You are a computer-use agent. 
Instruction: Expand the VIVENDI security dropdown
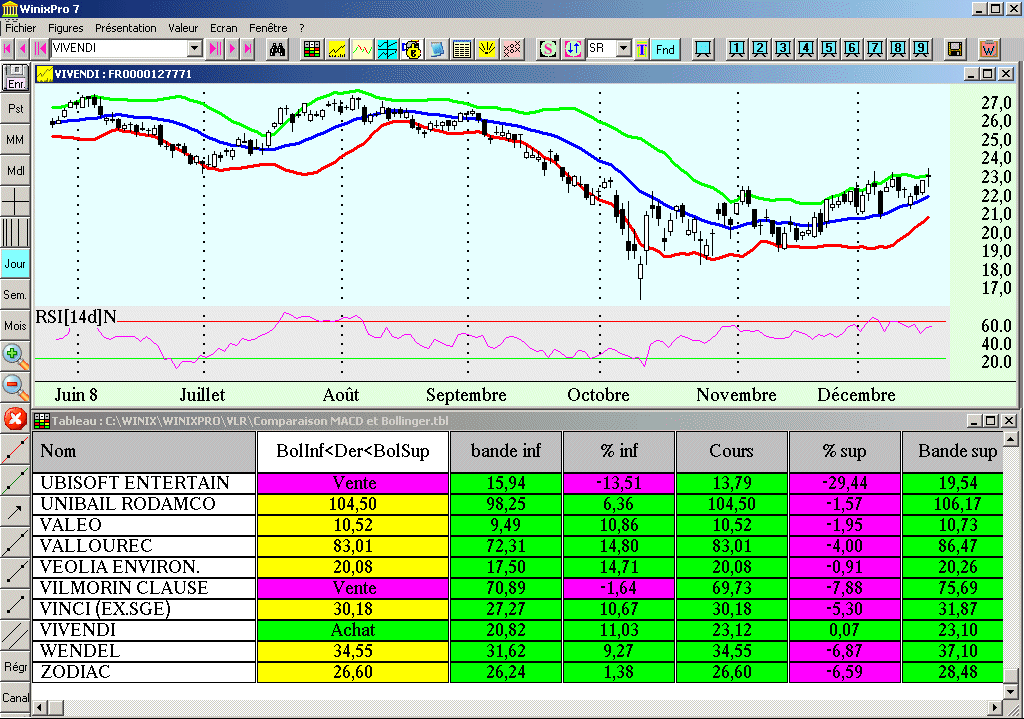click(195, 48)
